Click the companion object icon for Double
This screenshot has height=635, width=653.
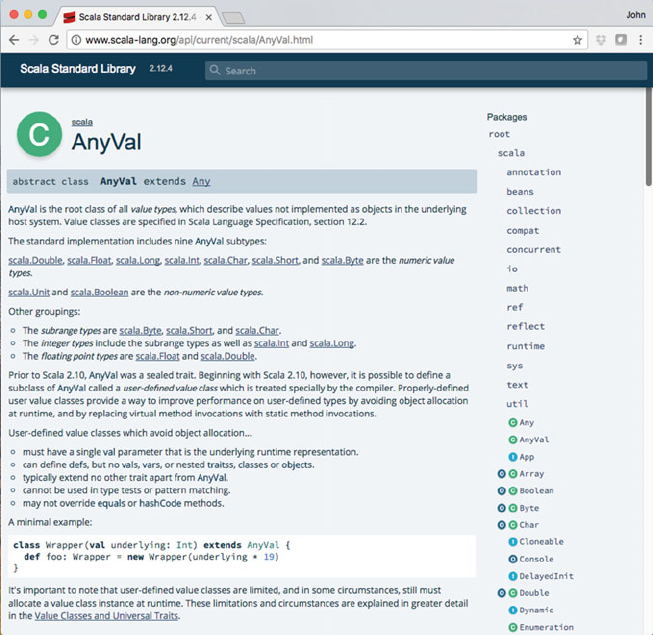click(x=502, y=593)
